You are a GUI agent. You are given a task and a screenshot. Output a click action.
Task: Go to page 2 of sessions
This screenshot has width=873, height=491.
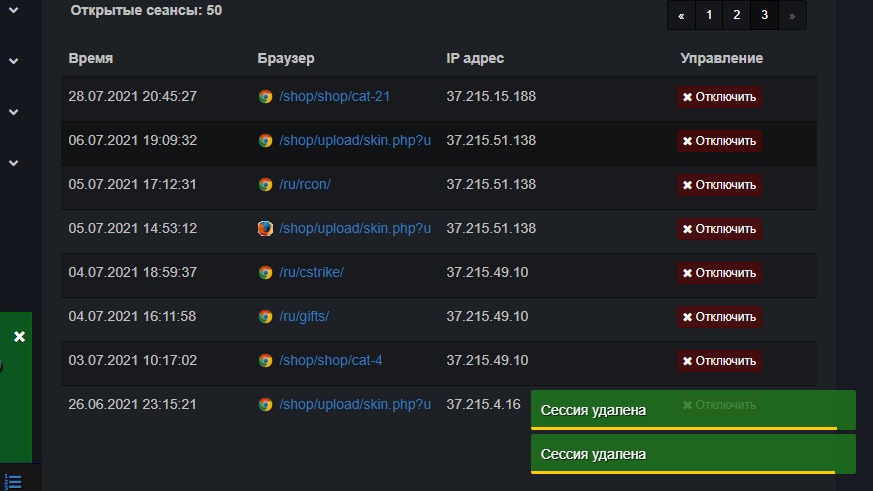click(x=737, y=15)
